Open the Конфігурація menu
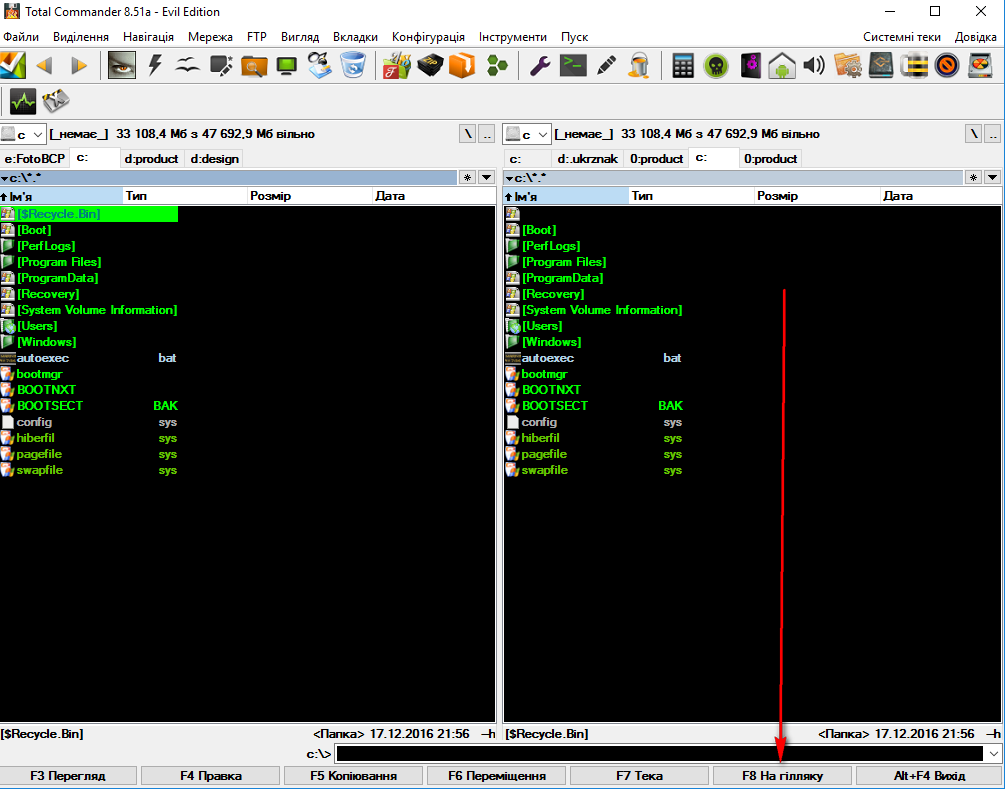This screenshot has height=789, width=1005. (x=428, y=37)
